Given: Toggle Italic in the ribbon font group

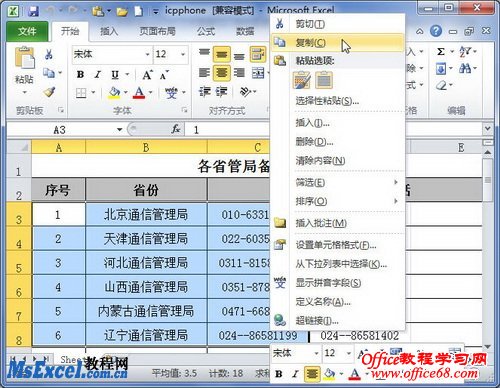Looking at the screenshot, I should point(97,74).
